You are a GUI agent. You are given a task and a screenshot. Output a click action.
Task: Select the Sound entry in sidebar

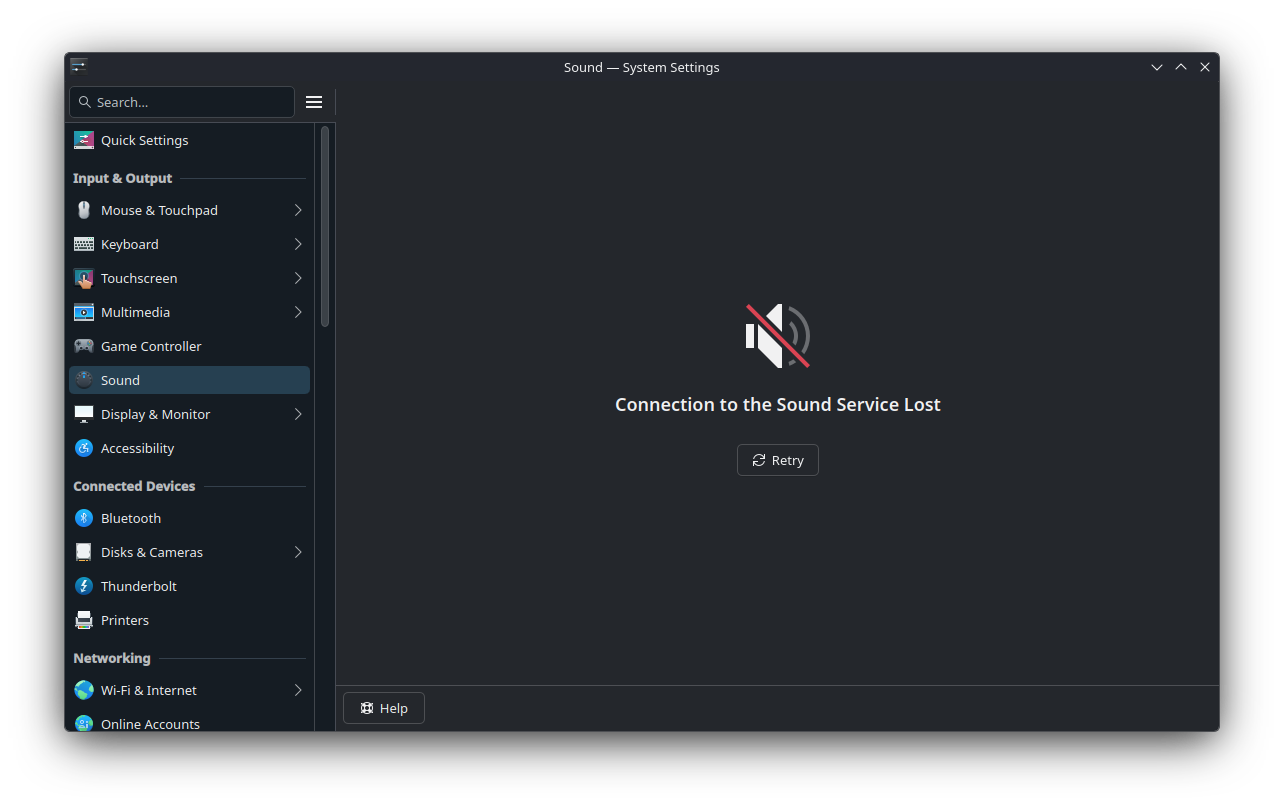(x=189, y=380)
